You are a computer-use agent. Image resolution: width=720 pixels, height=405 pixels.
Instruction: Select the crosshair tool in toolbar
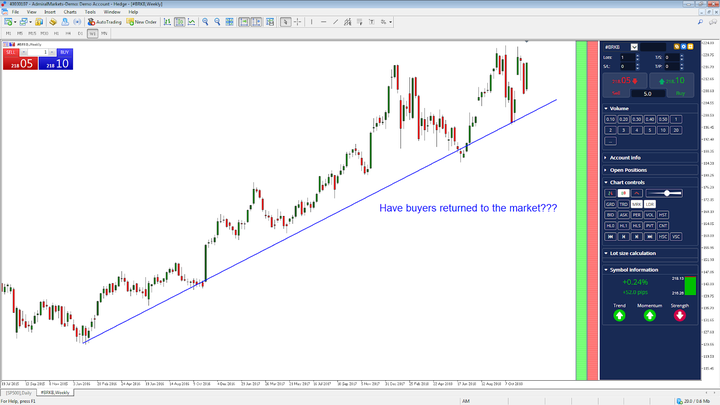(299, 21)
